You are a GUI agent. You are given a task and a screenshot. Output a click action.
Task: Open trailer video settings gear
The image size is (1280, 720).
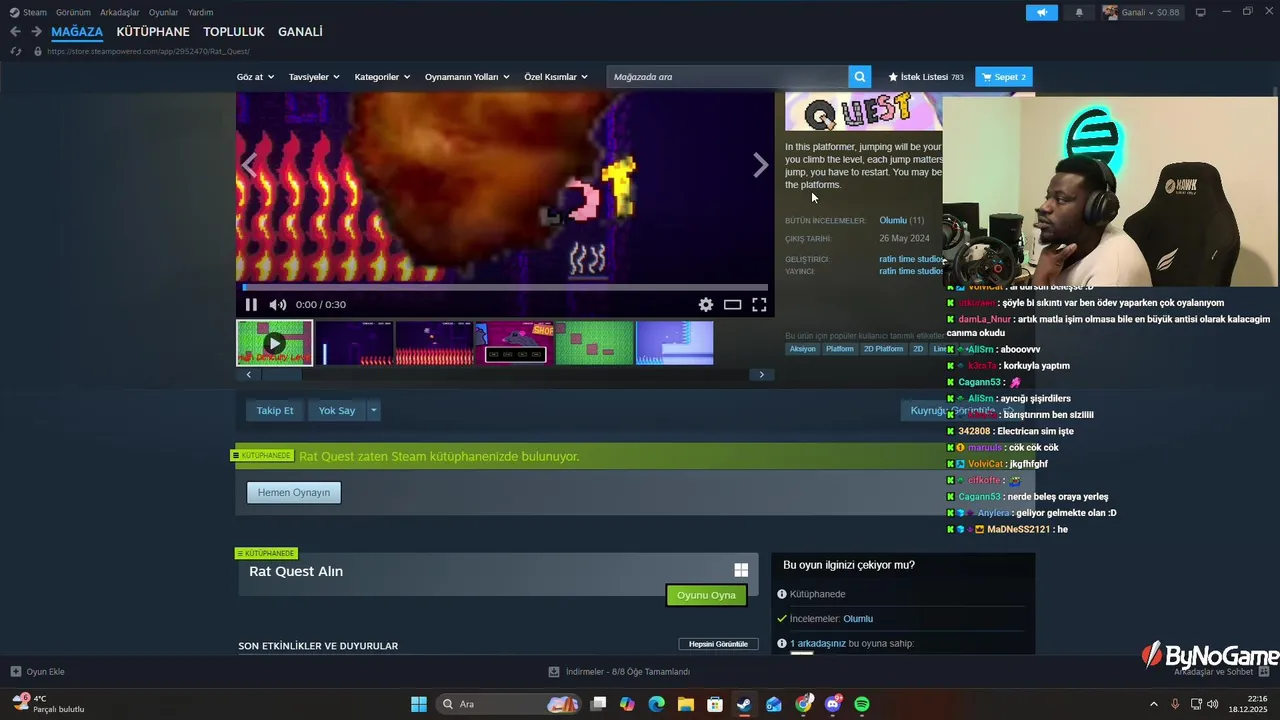(x=706, y=305)
